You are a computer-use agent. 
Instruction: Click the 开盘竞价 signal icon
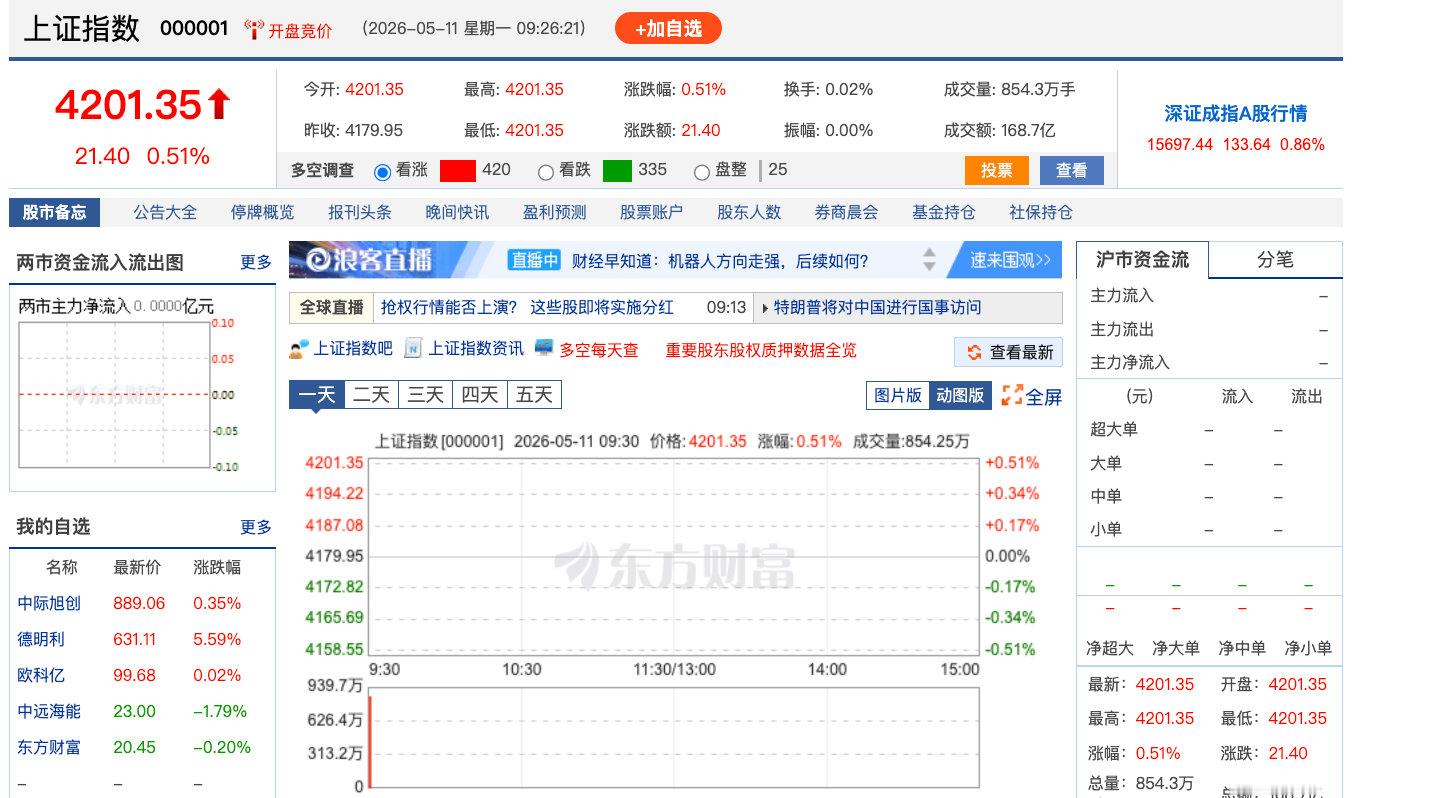tap(254, 29)
